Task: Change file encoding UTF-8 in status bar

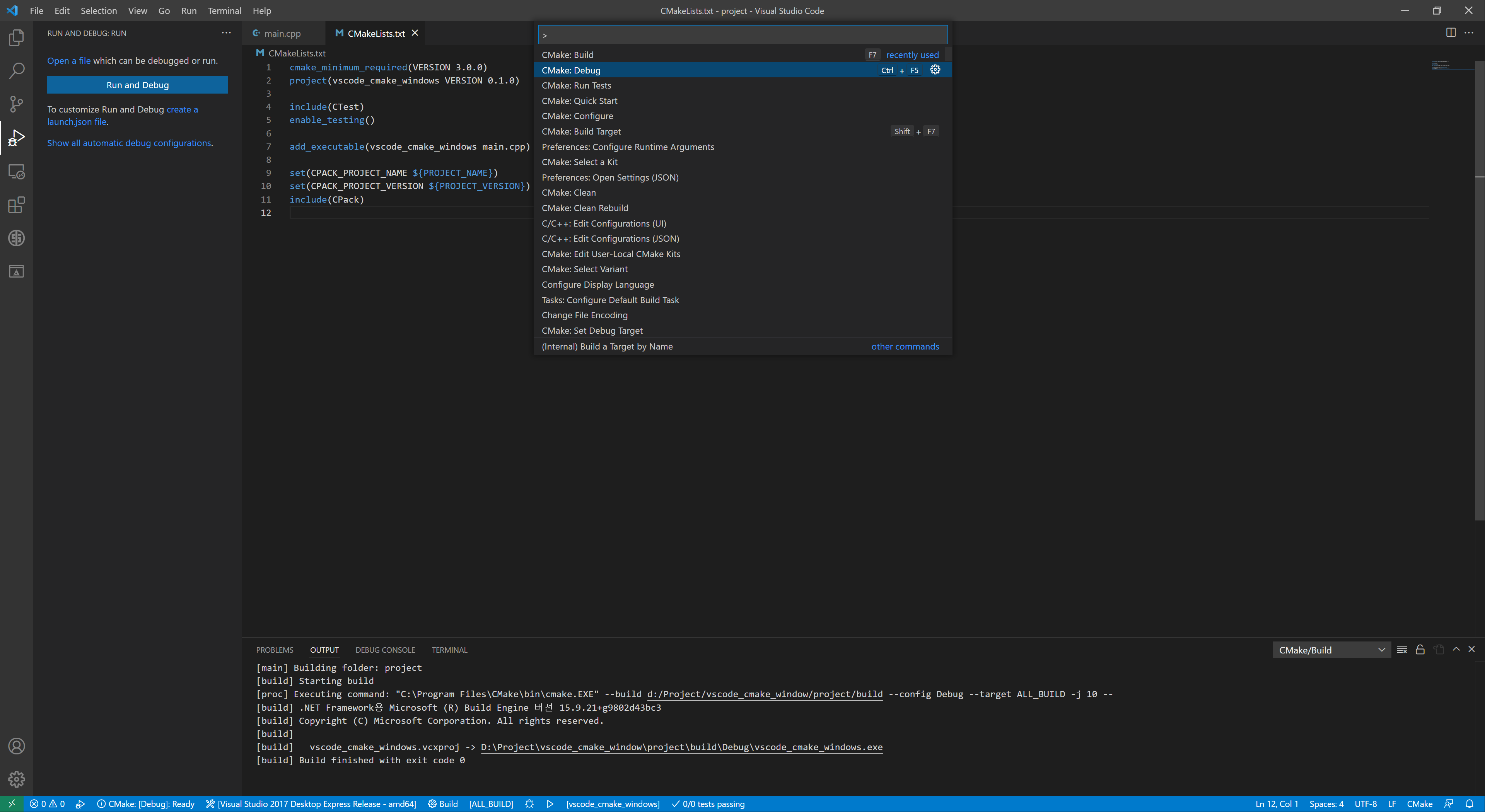Action: (1366, 804)
